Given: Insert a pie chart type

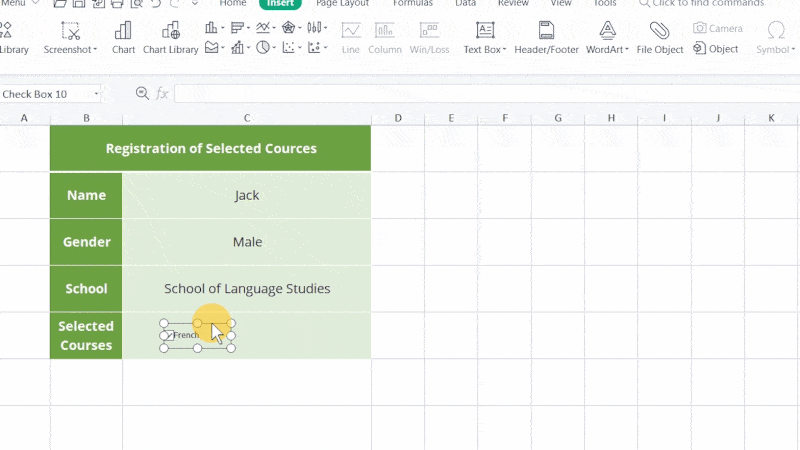Looking at the screenshot, I should (x=263, y=48).
